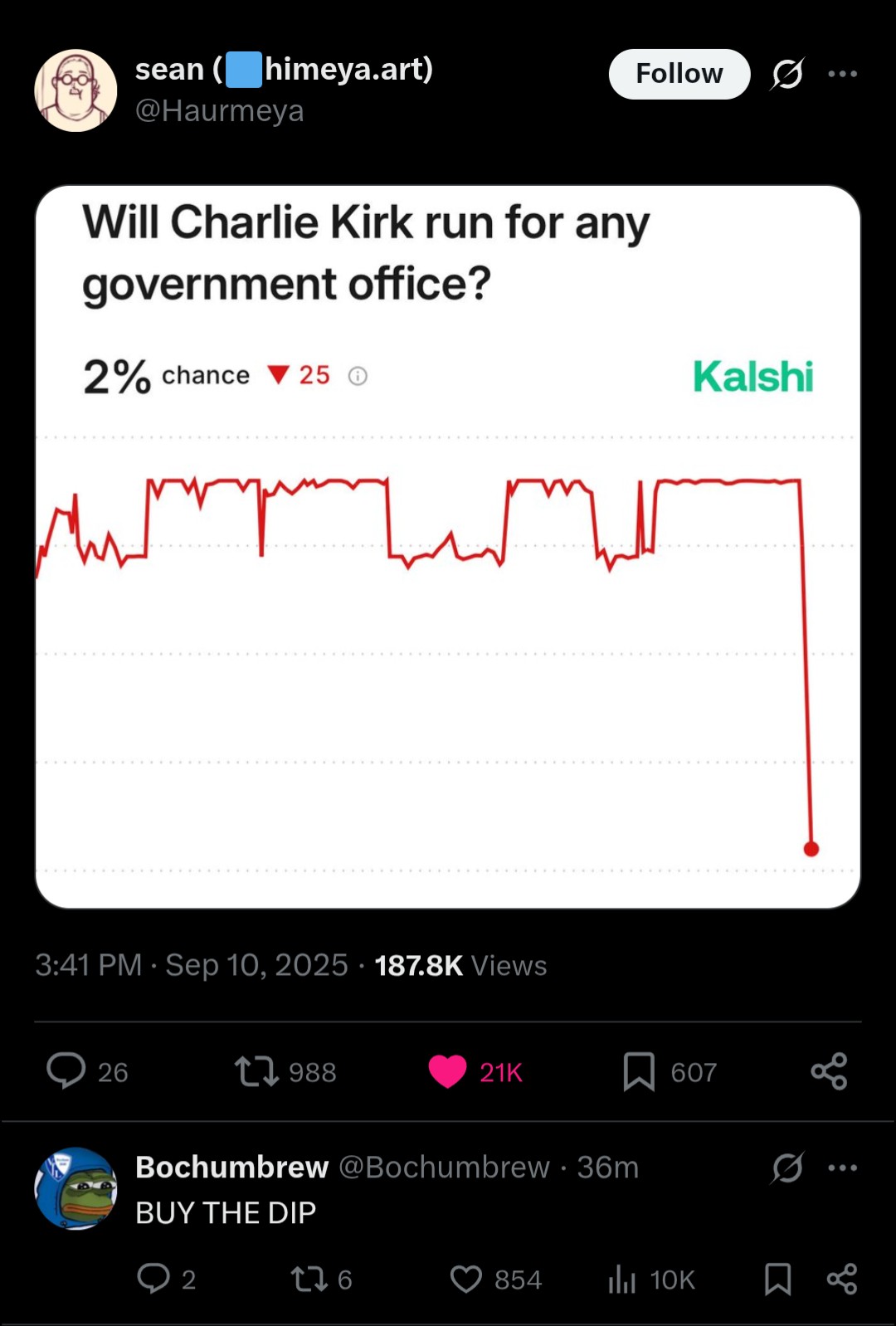Share the main post

(x=829, y=1071)
